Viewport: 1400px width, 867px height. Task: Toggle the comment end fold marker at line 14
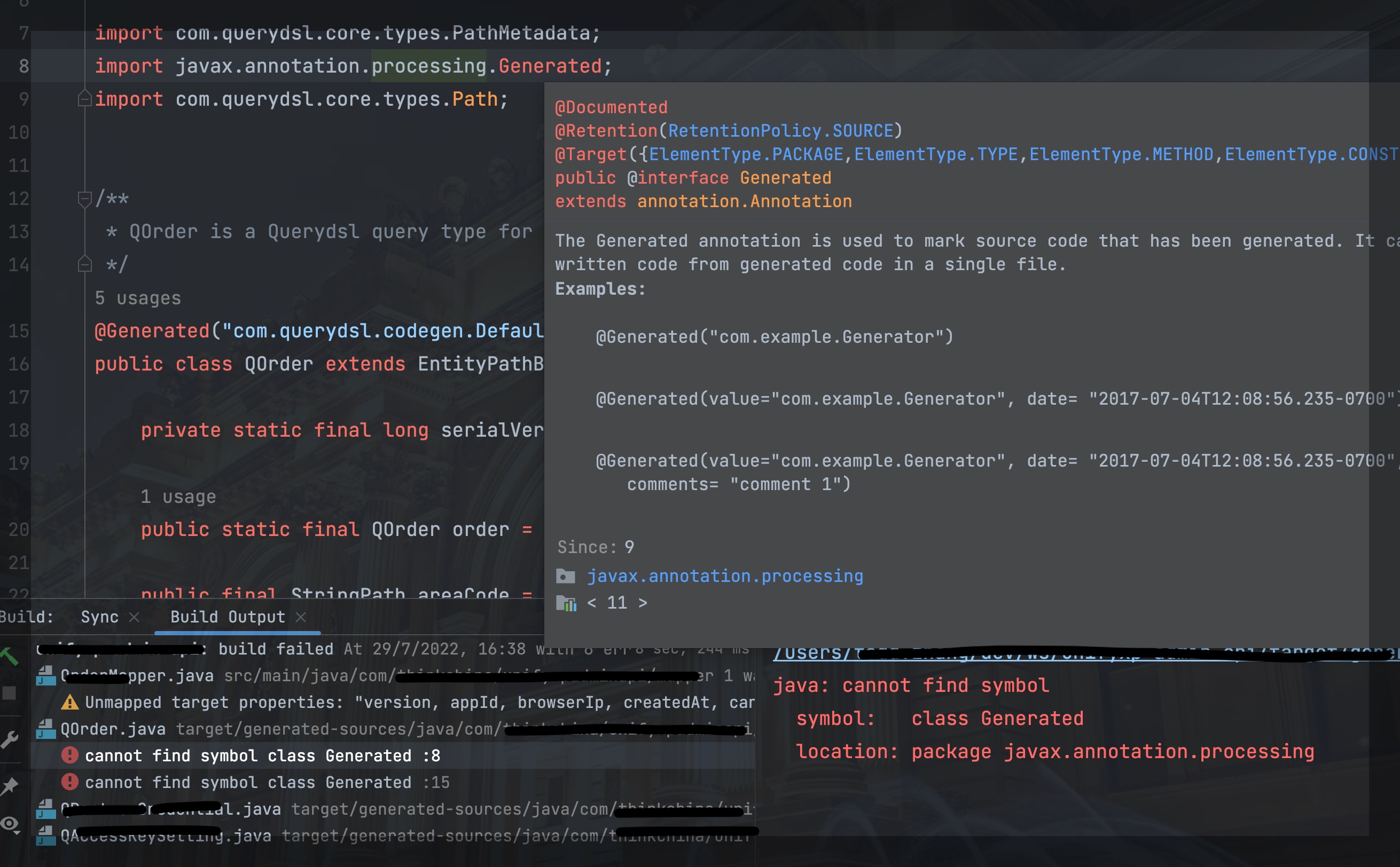(x=84, y=264)
